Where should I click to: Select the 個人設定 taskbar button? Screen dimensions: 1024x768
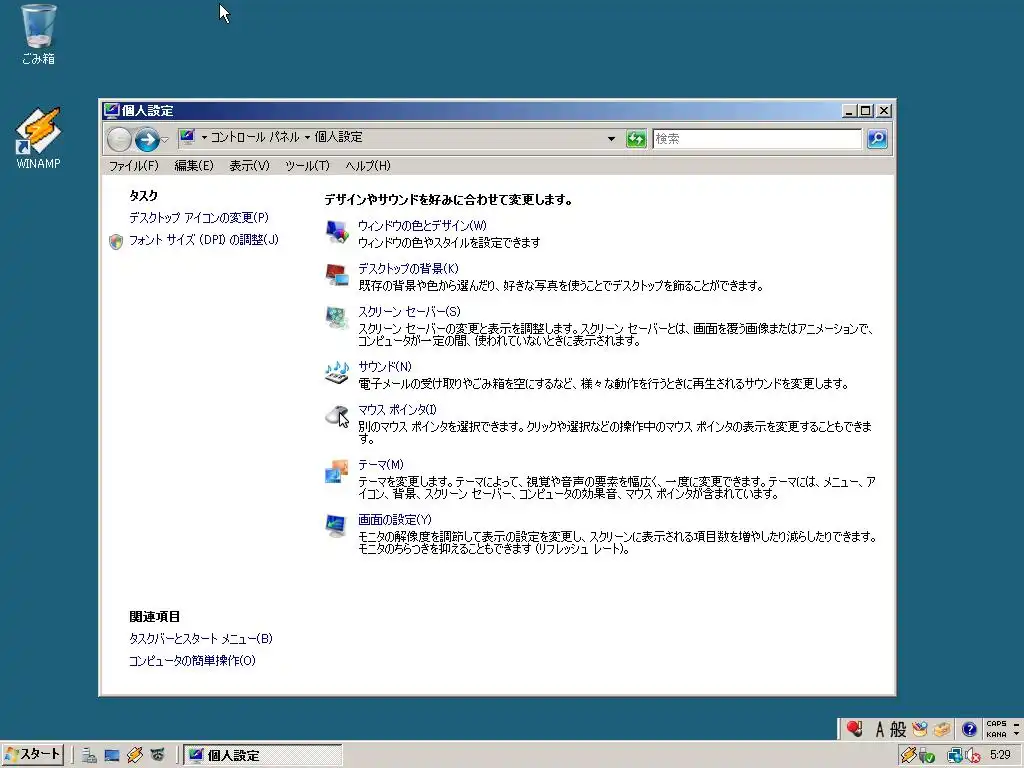(x=263, y=756)
